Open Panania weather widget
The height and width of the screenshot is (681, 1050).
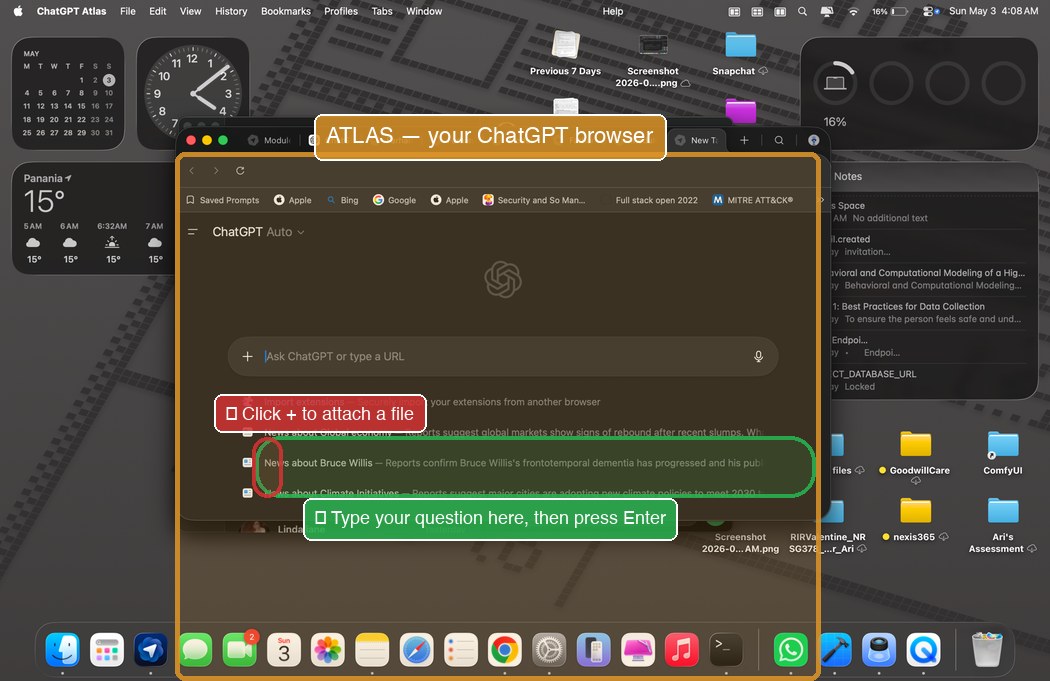[x=94, y=218]
